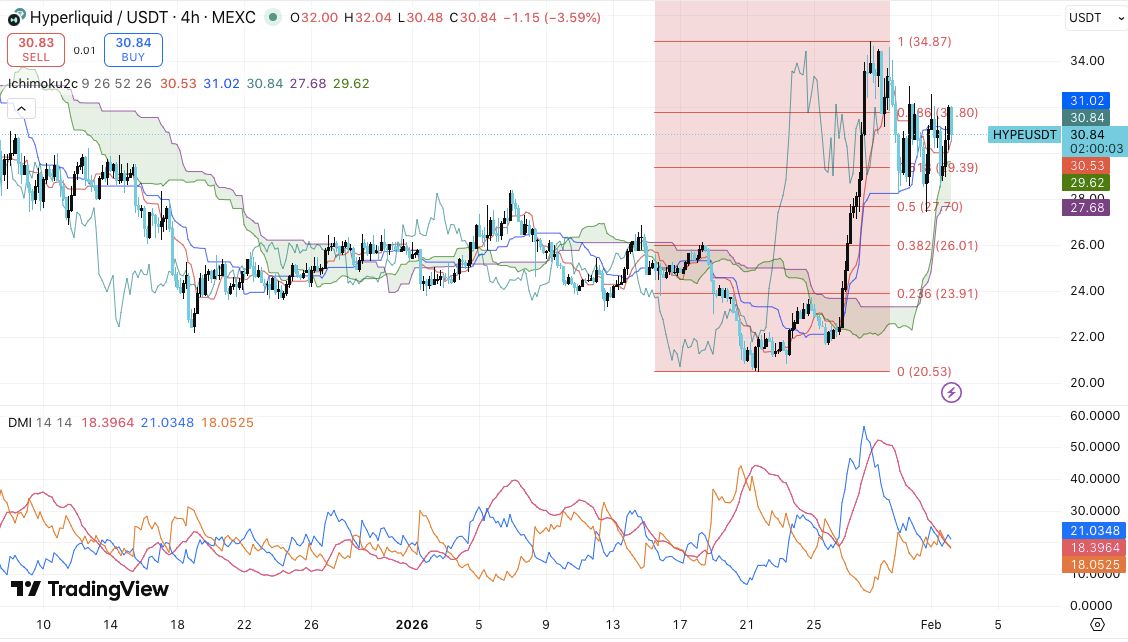The image size is (1128, 642).
Task: Click the blue 21.0348 DMI value label
Action: click(1093, 530)
